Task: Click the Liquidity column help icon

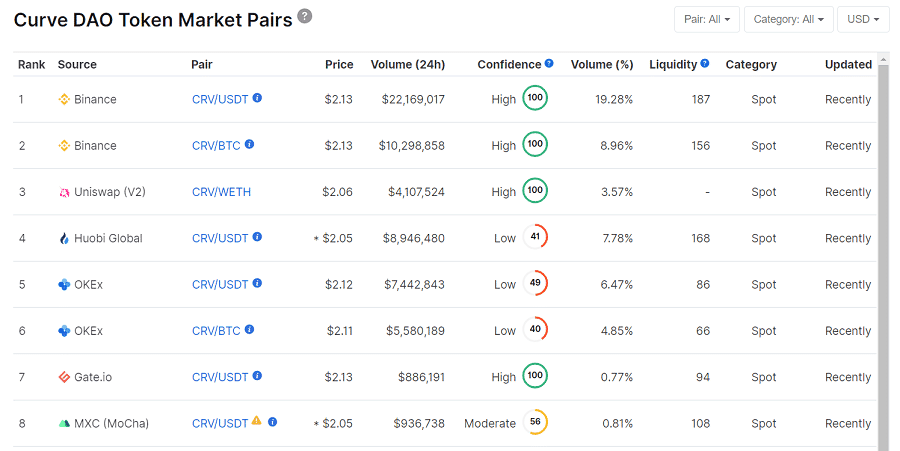Action: [705, 63]
